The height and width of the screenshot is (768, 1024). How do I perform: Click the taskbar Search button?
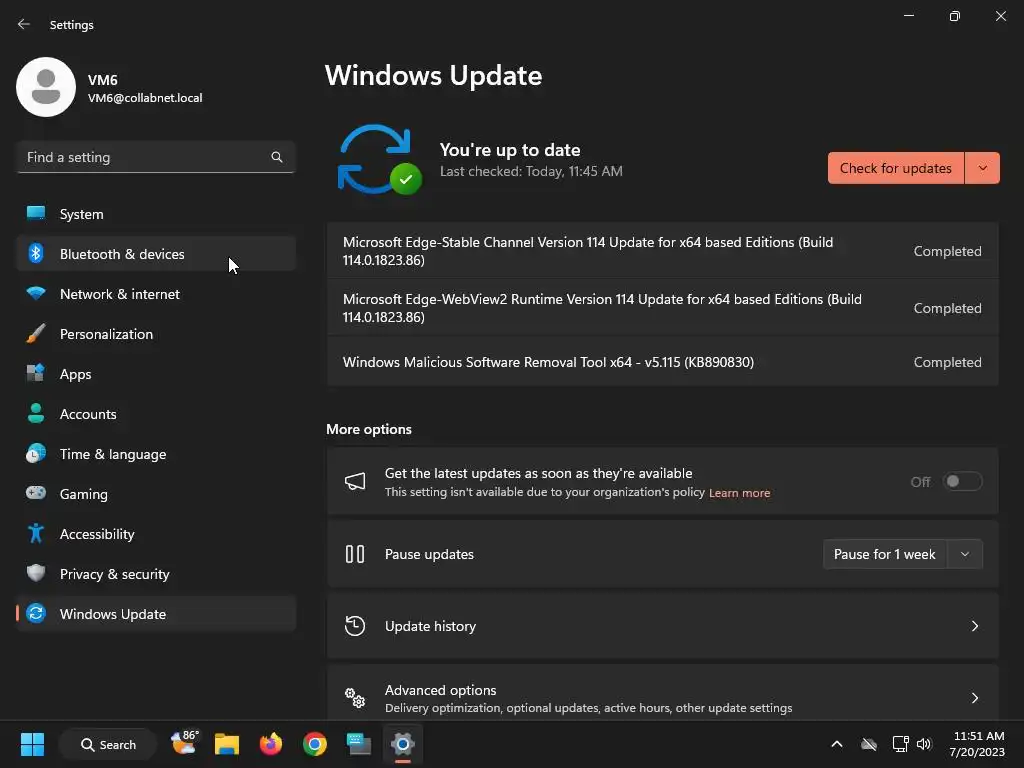coord(108,744)
